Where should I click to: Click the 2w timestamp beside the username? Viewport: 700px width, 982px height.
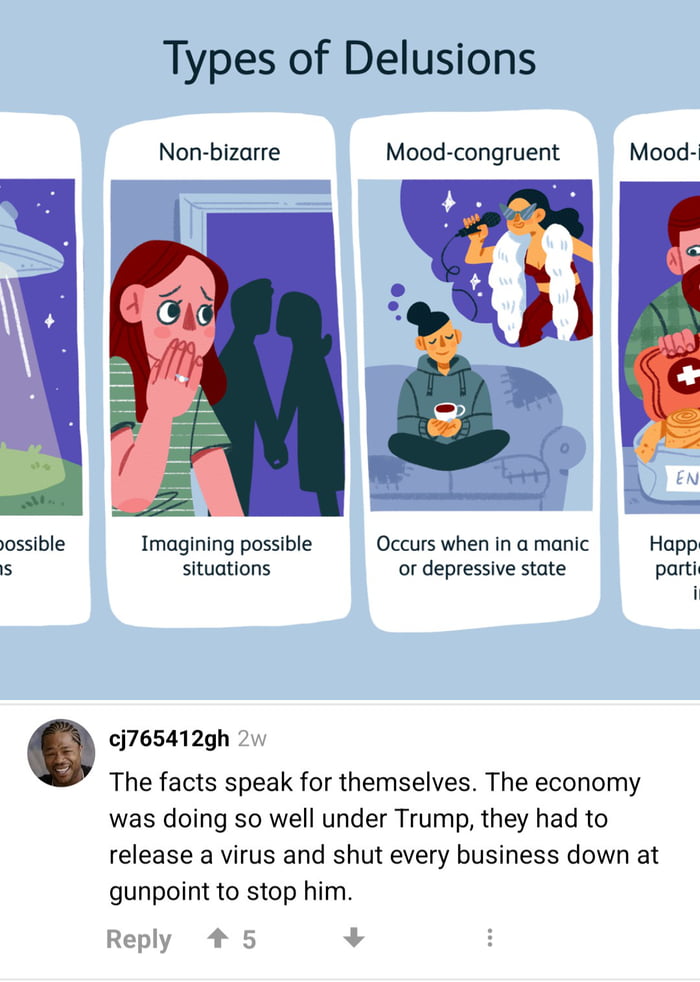pyautogui.click(x=252, y=739)
